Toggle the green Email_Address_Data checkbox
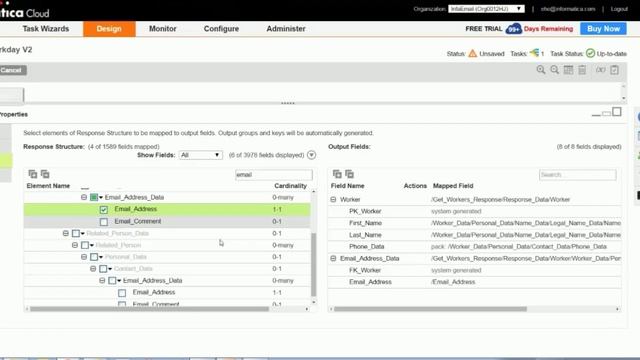The height and width of the screenshot is (360, 640). 94,197
